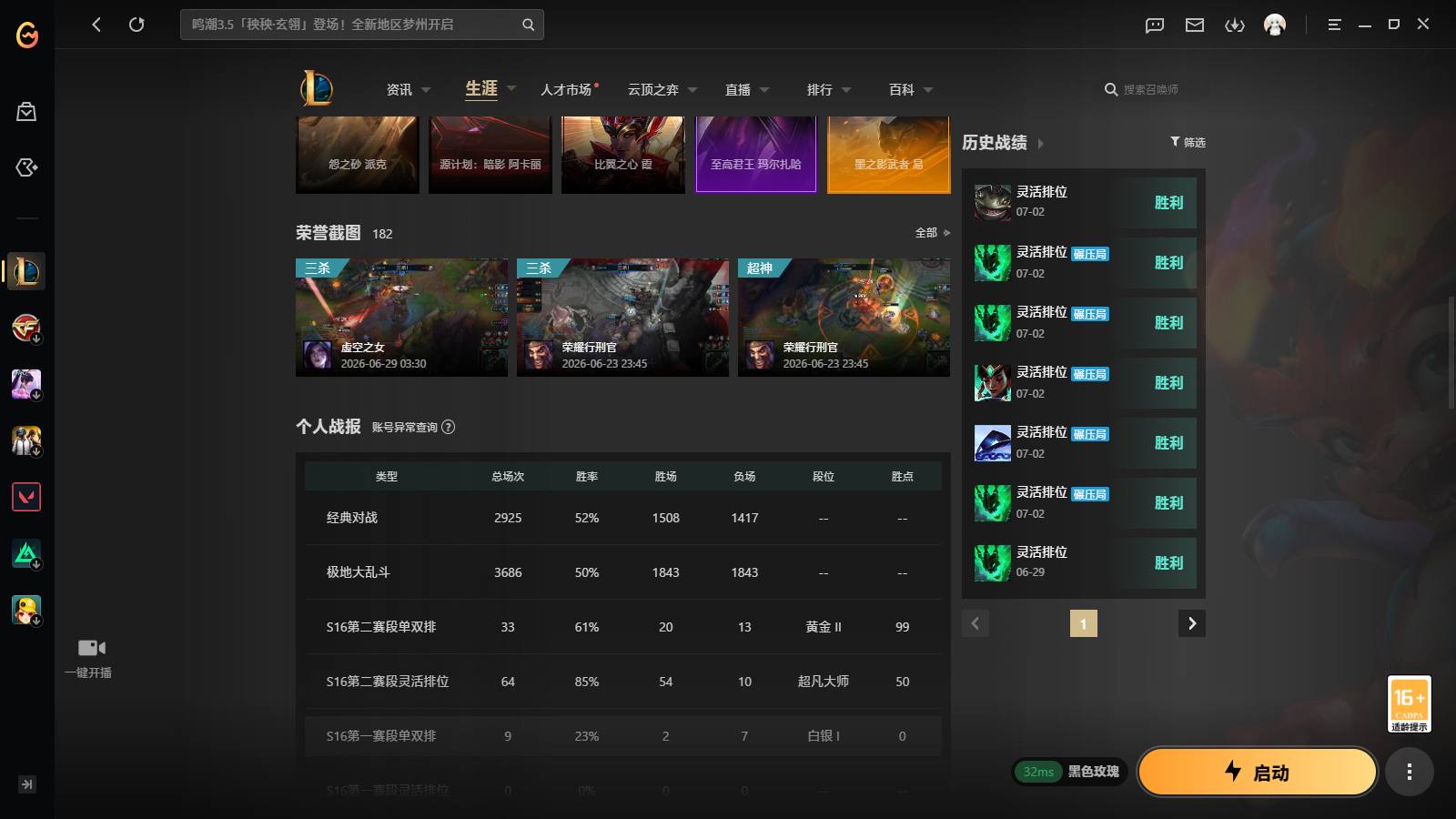
Task: Open the account anomaly help question mark
Action: point(449,427)
